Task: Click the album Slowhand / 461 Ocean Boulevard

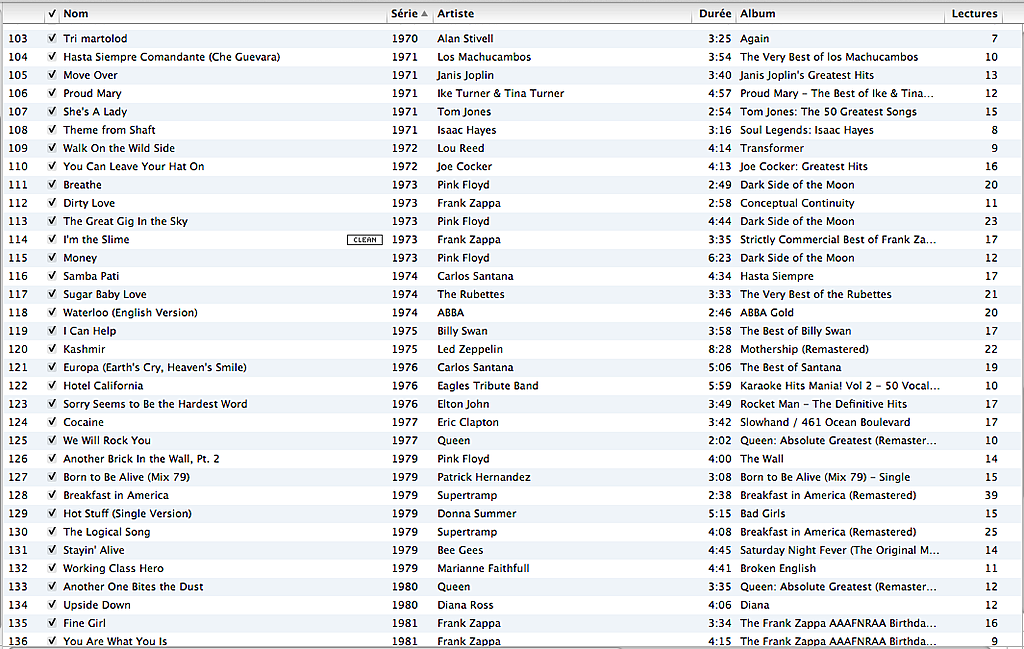Action: tap(825, 422)
